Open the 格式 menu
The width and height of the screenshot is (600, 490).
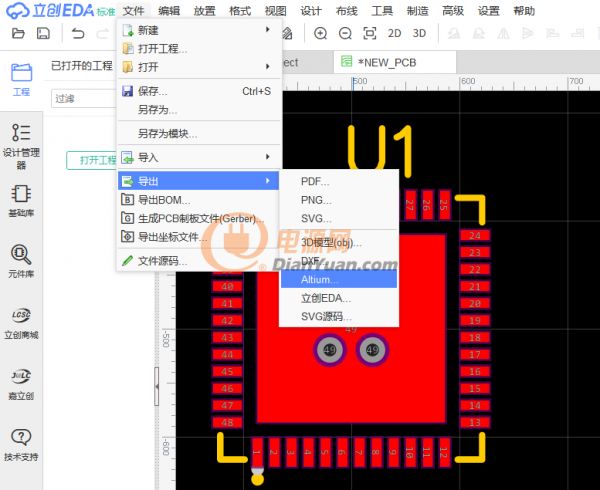[x=240, y=11]
